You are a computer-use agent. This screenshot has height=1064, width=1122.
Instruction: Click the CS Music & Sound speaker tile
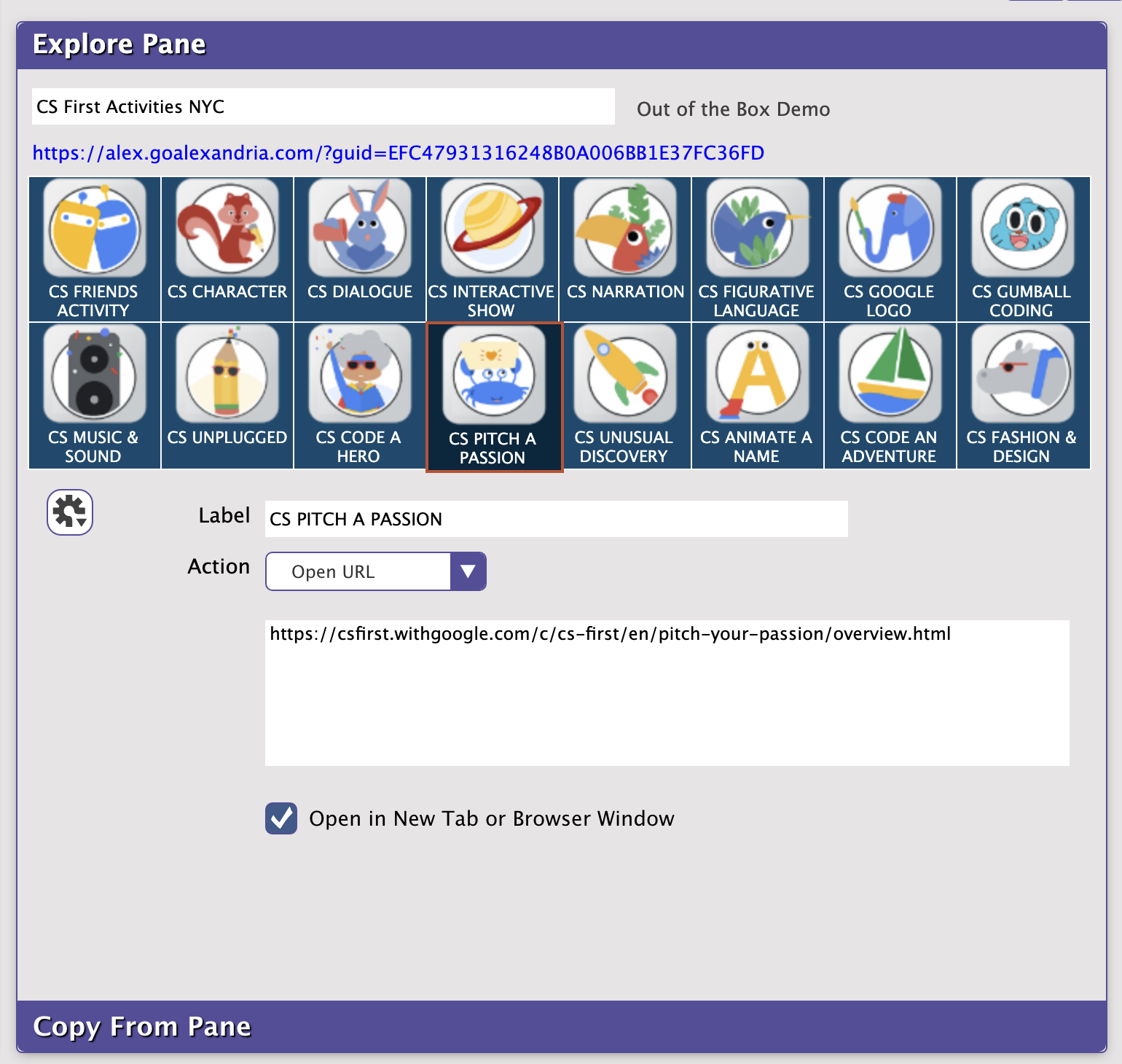(x=95, y=396)
